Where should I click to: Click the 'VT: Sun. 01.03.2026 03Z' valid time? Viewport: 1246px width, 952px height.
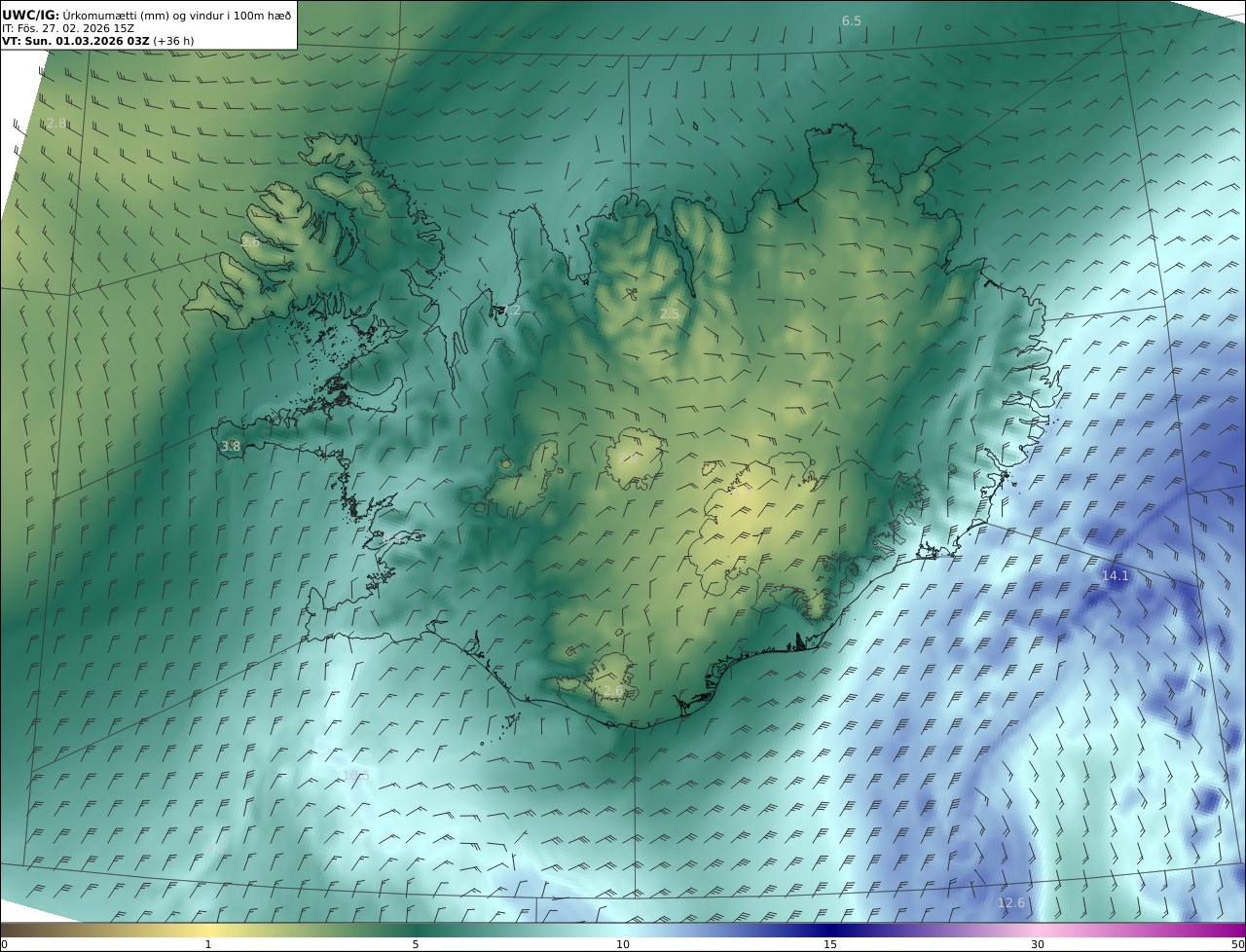click(76, 42)
